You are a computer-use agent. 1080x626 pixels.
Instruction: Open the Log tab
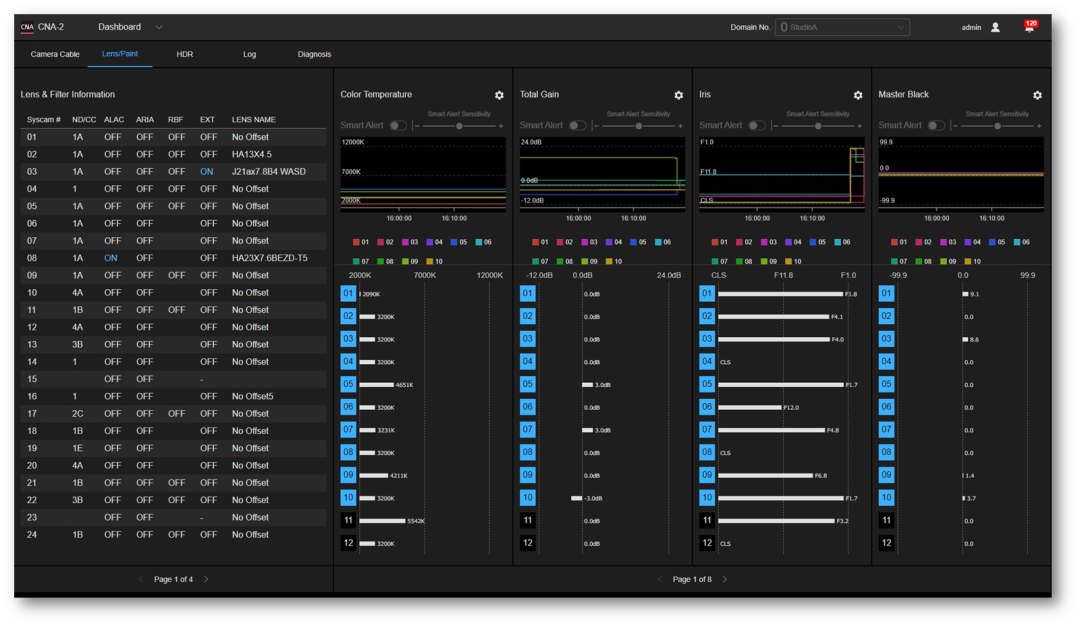[x=249, y=54]
